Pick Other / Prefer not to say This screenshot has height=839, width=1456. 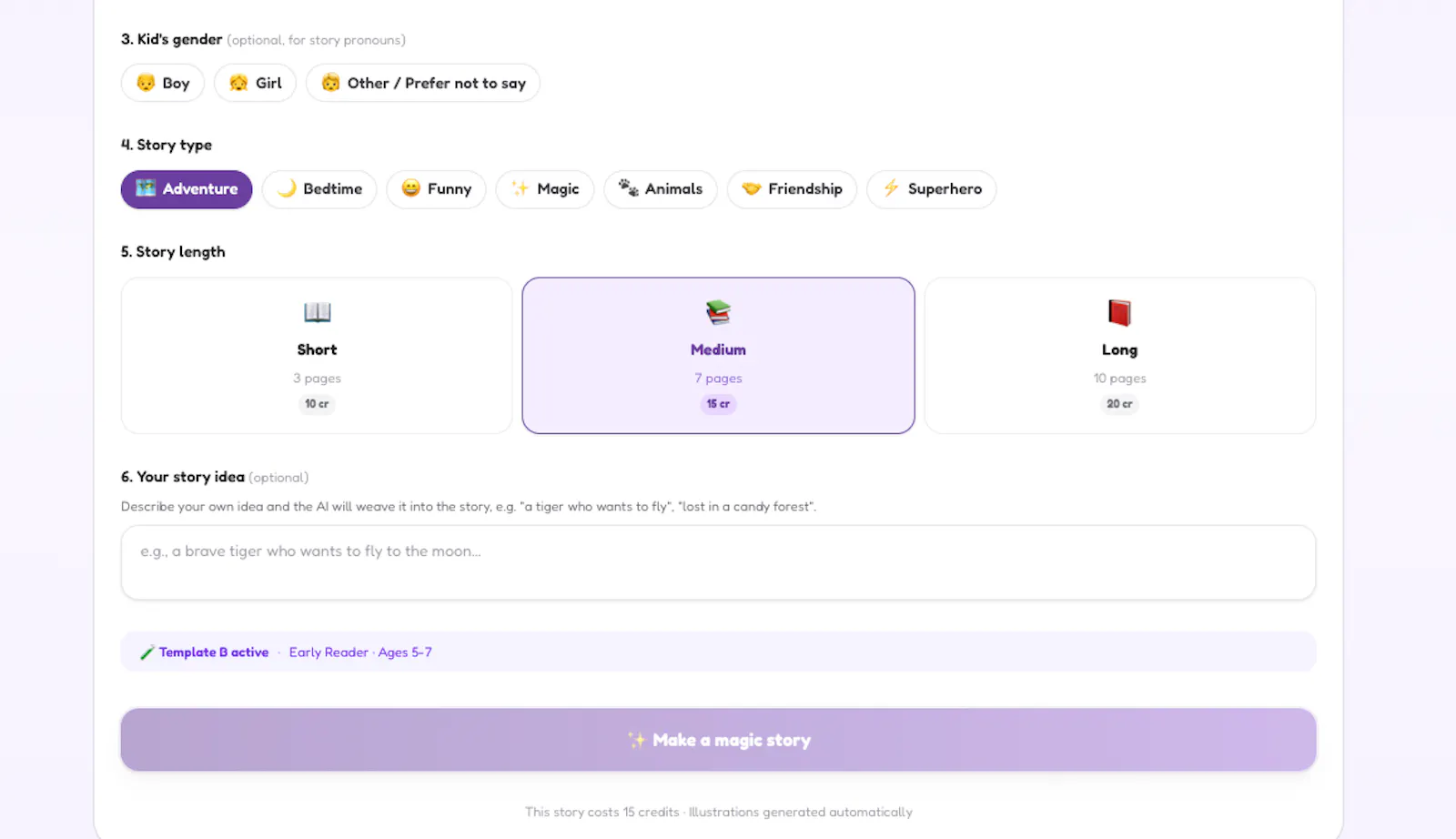[423, 83]
